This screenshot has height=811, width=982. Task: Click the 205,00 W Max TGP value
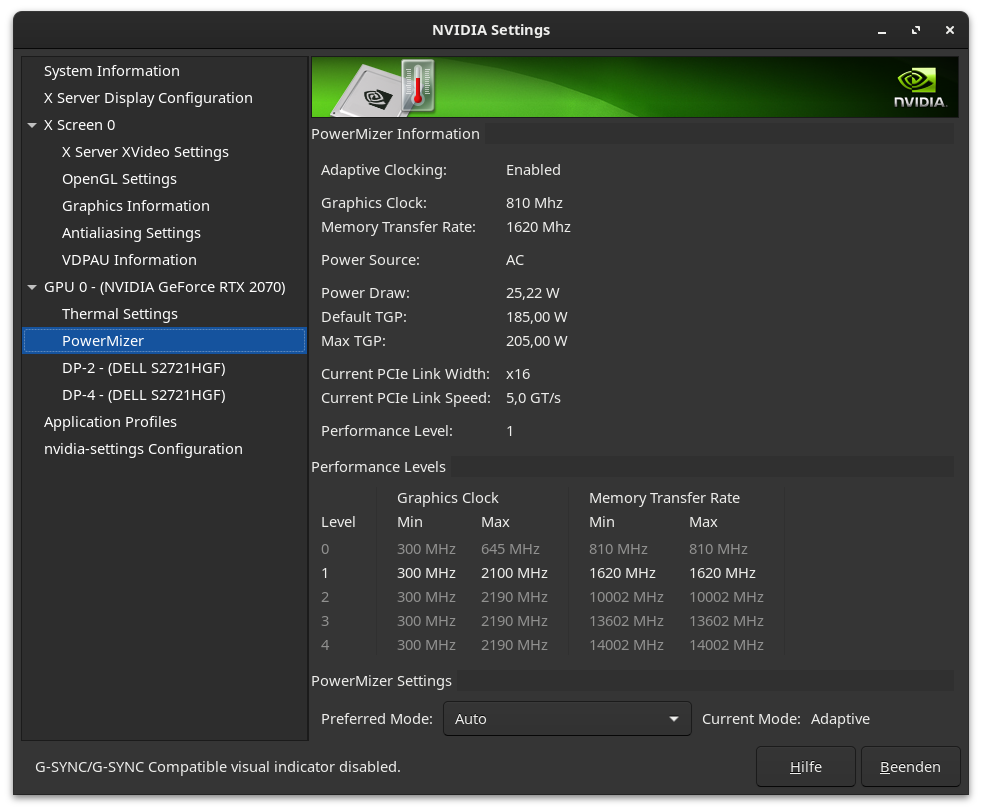(537, 341)
